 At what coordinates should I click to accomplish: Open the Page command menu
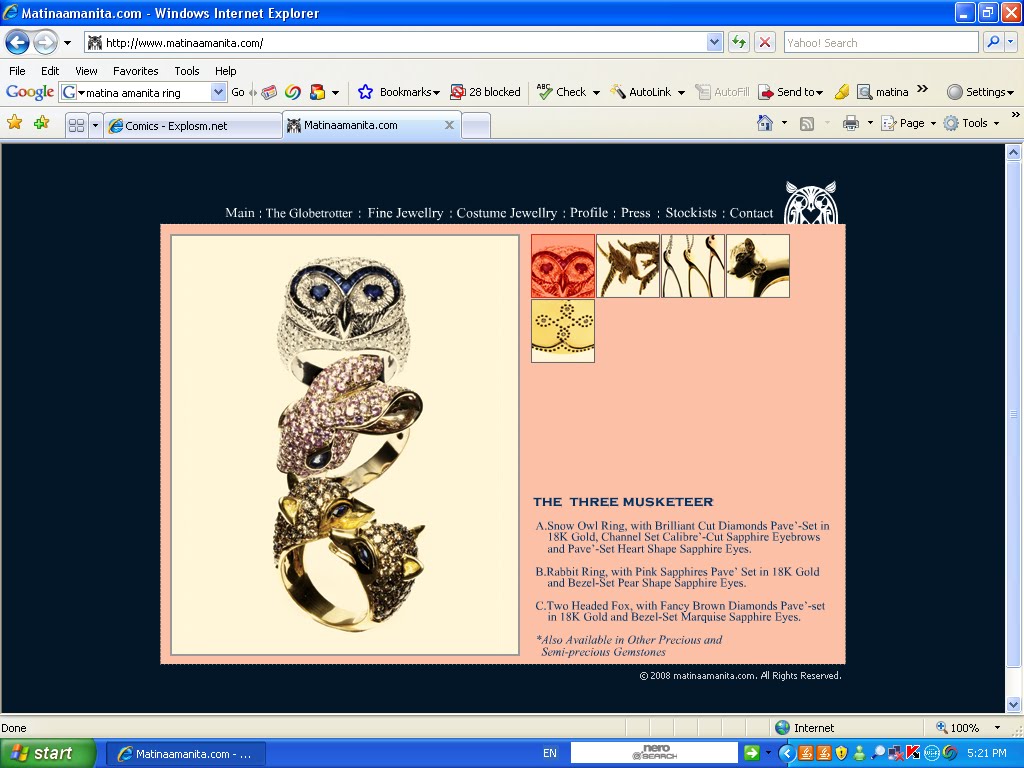[908, 123]
